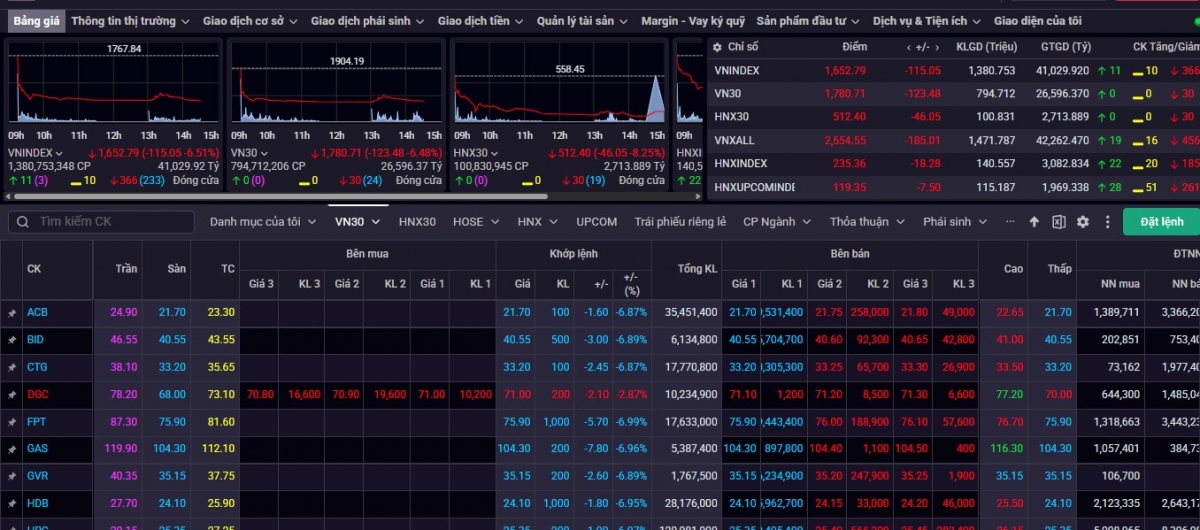Image resolution: width=1200 pixels, height=530 pixels.
Task: Click the Đặt lệnh button
Action: tap(1160, 222)
